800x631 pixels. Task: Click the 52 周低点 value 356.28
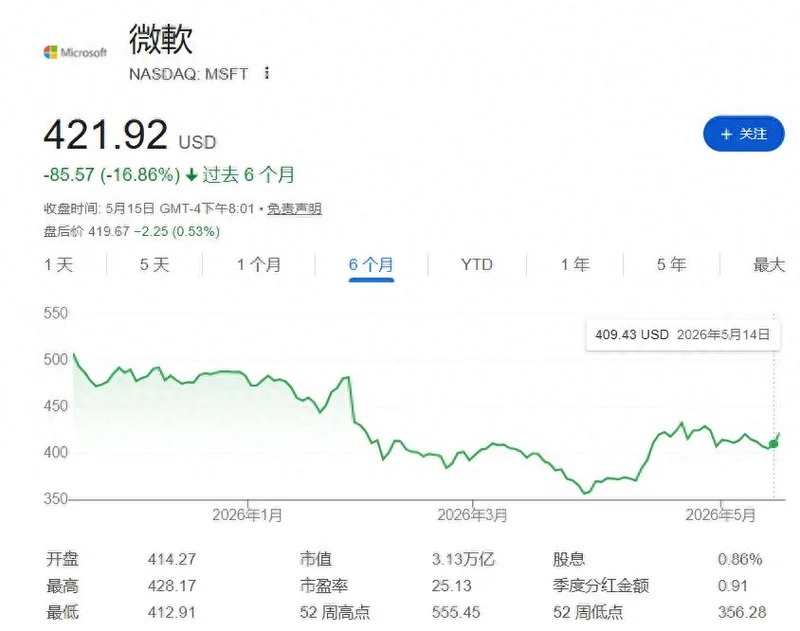(742, 612)
